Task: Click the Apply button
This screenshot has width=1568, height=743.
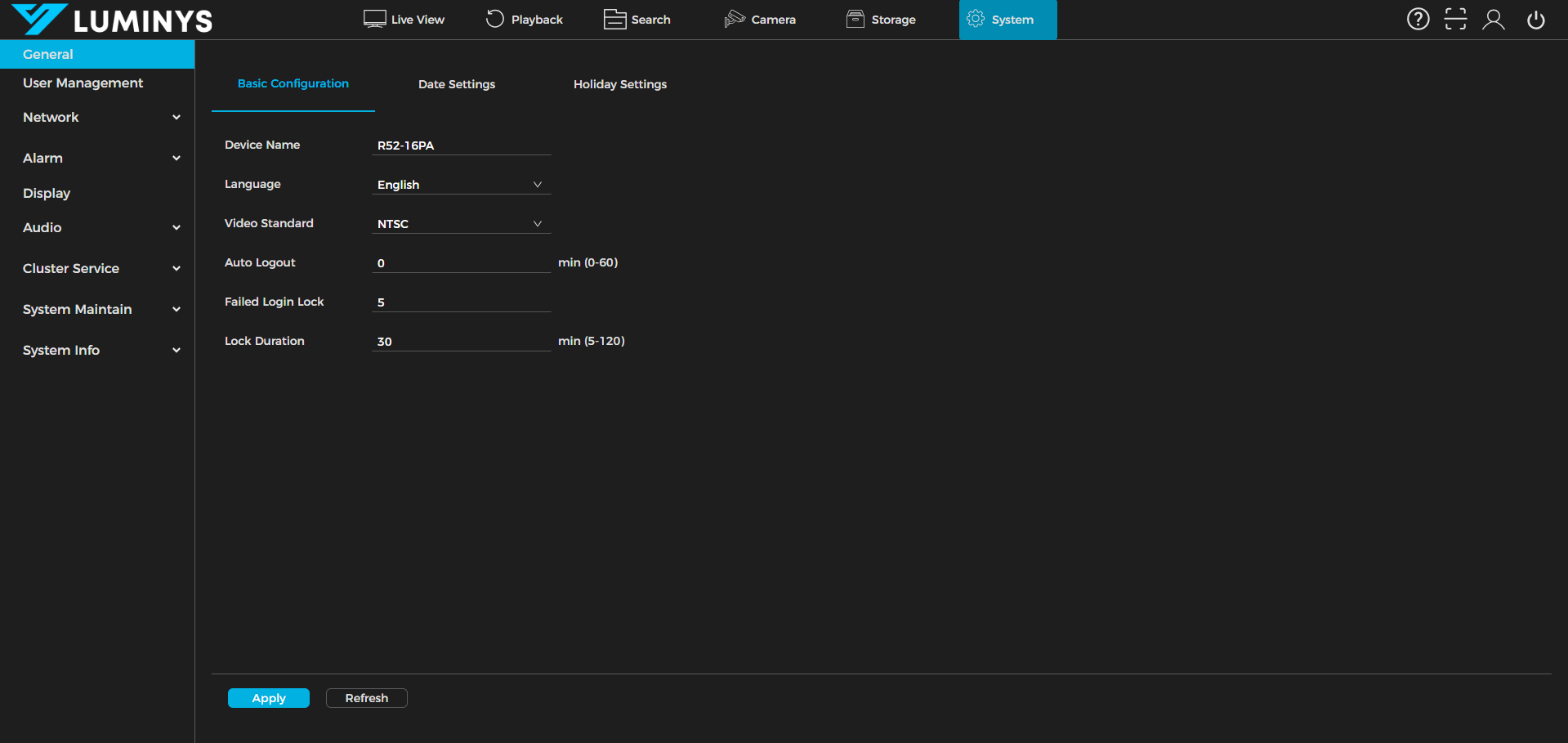Action: tap(268, 698)
